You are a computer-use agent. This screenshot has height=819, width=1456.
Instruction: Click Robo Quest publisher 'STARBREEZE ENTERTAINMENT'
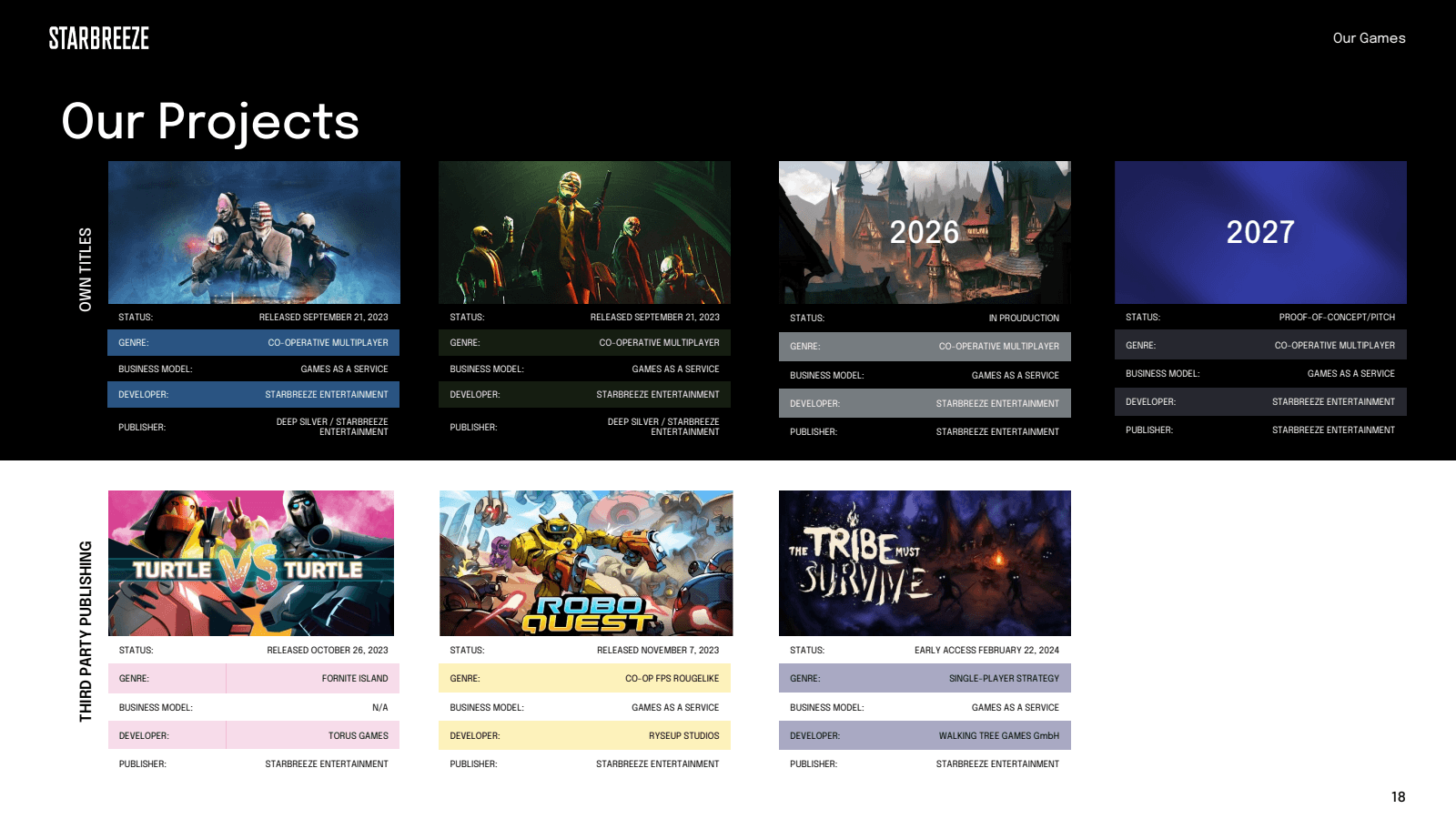tap(658, 764)
